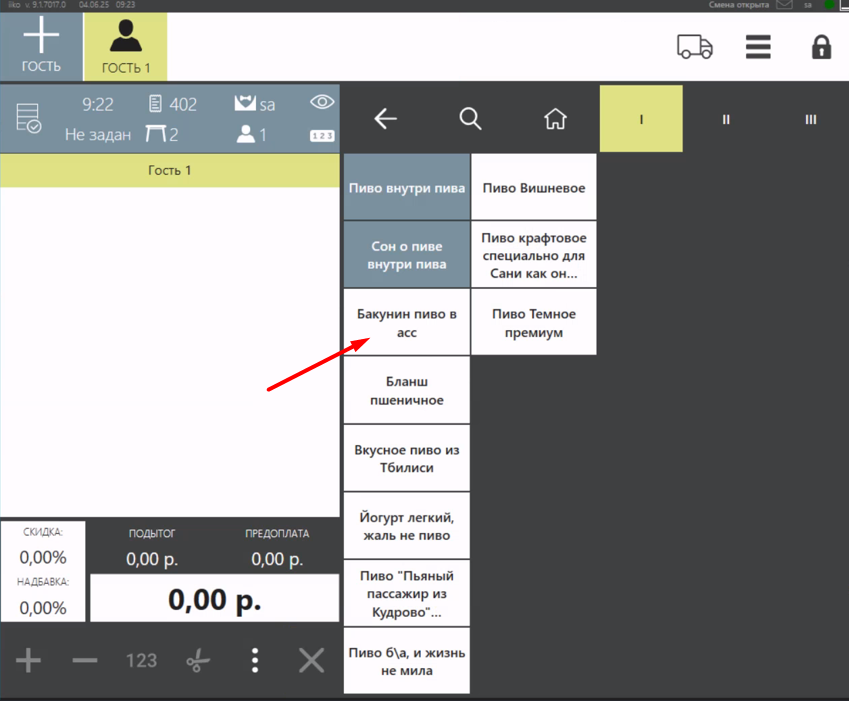Add Бакунин пиво в асс to order
This screenshot has height=701, width=849.
tap(406, 322)
